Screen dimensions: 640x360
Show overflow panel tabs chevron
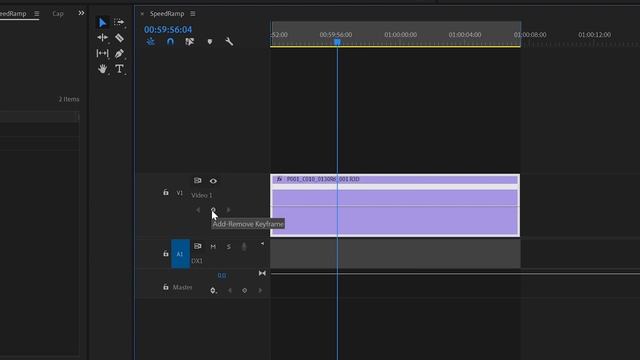pos(81,13)
